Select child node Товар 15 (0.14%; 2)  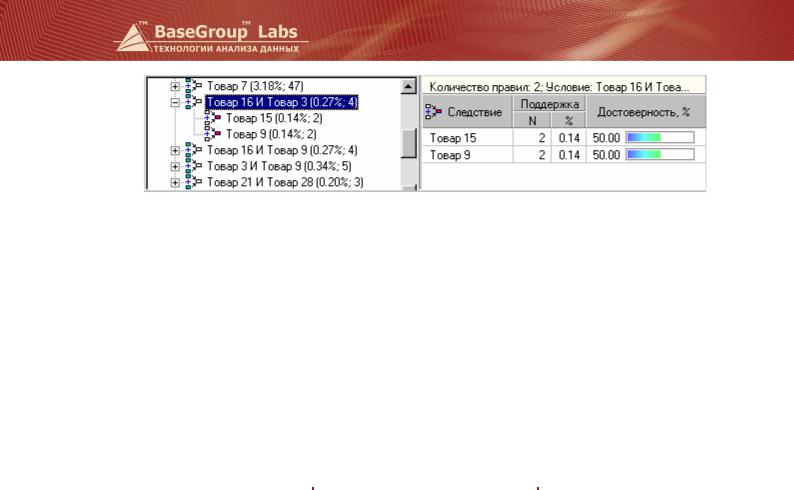274,118
